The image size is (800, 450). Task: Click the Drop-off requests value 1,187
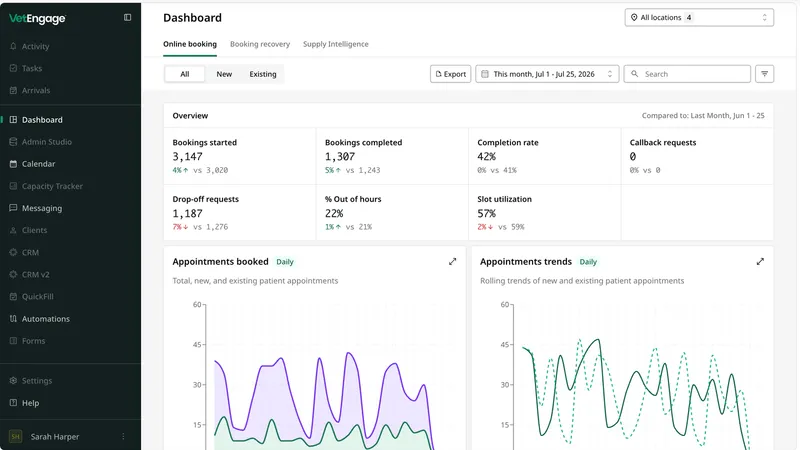[x=187, y=213]
